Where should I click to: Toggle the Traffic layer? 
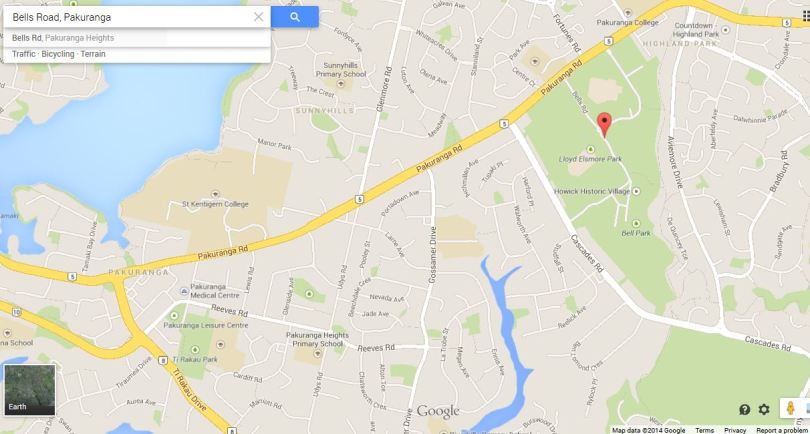point(24,54)
